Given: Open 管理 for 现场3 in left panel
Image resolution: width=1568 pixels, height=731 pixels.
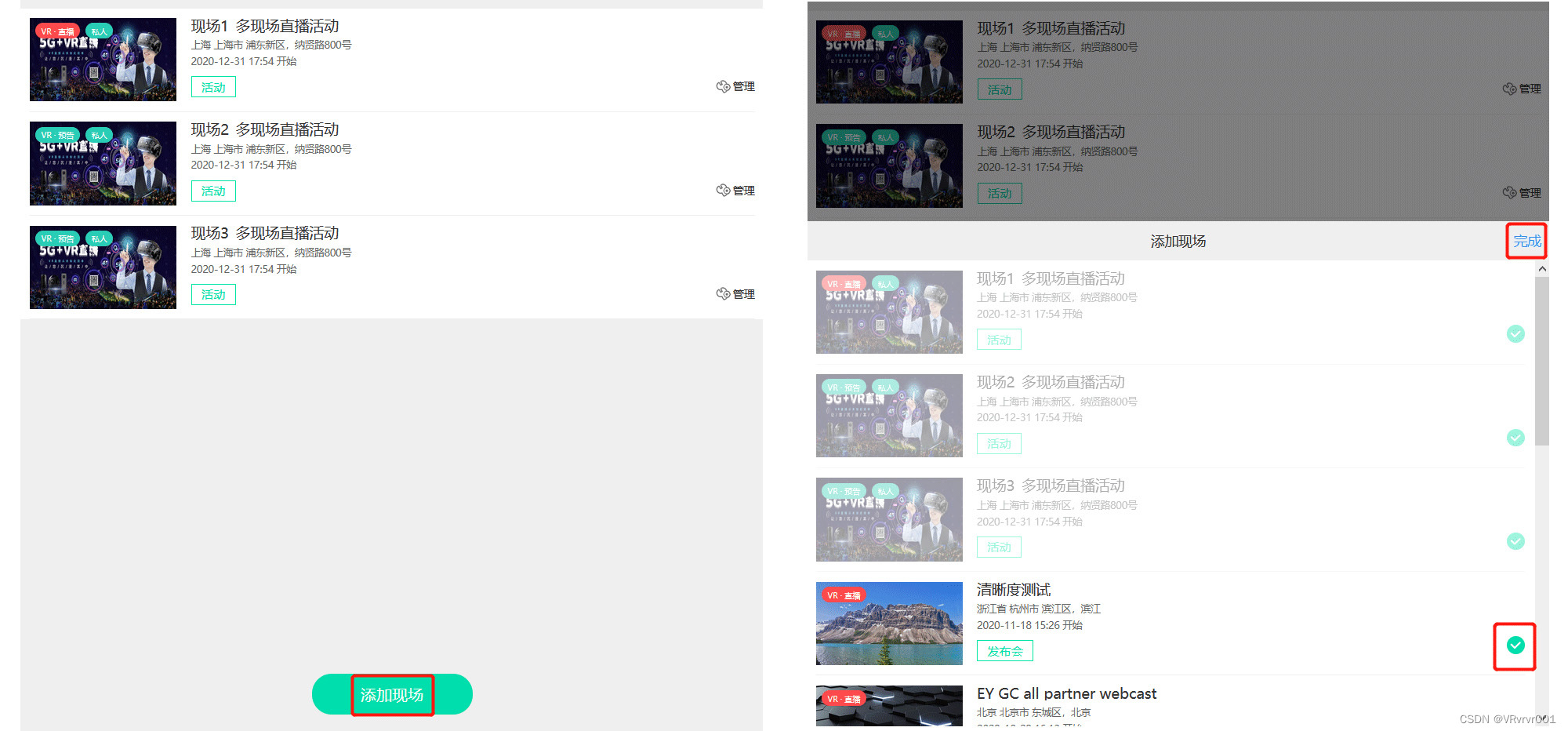Looking at the screenshot, I should pos(735,294).
